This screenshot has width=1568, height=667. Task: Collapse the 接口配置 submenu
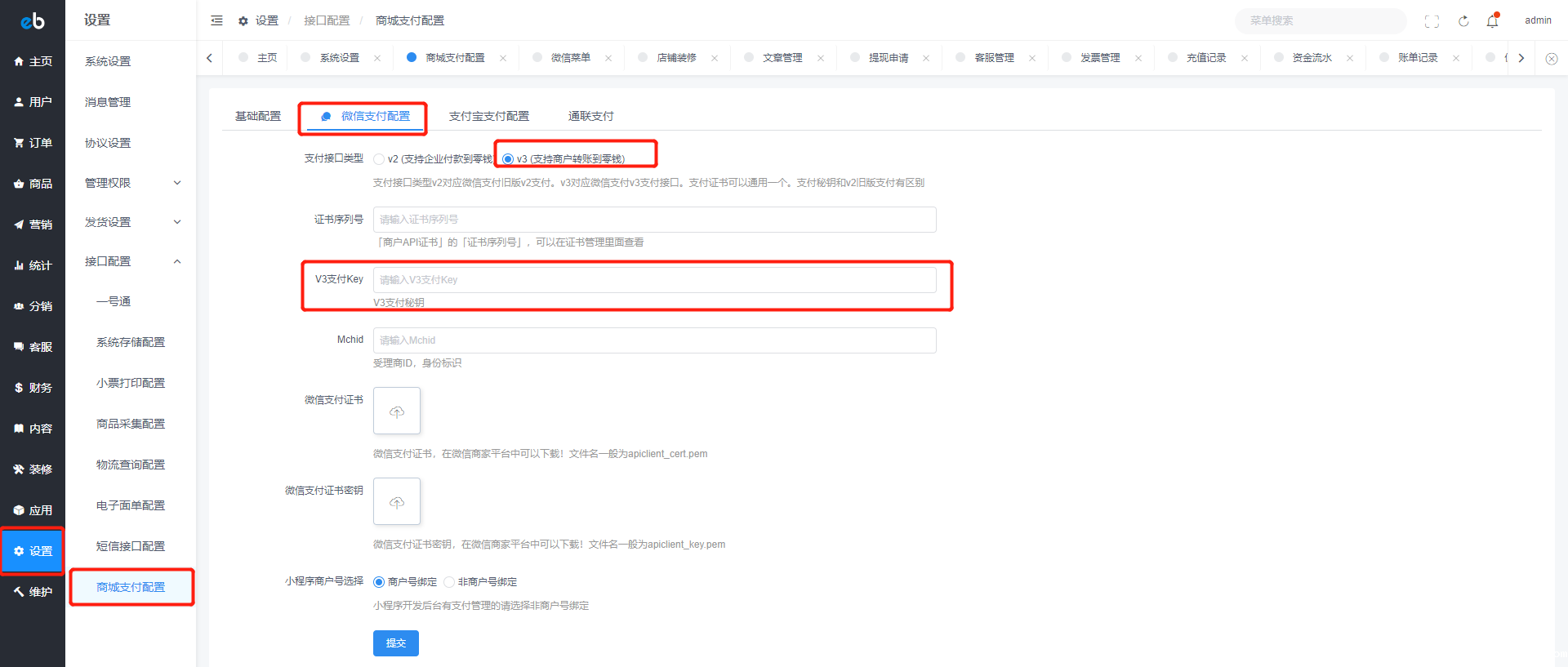[x=131, y=261]
